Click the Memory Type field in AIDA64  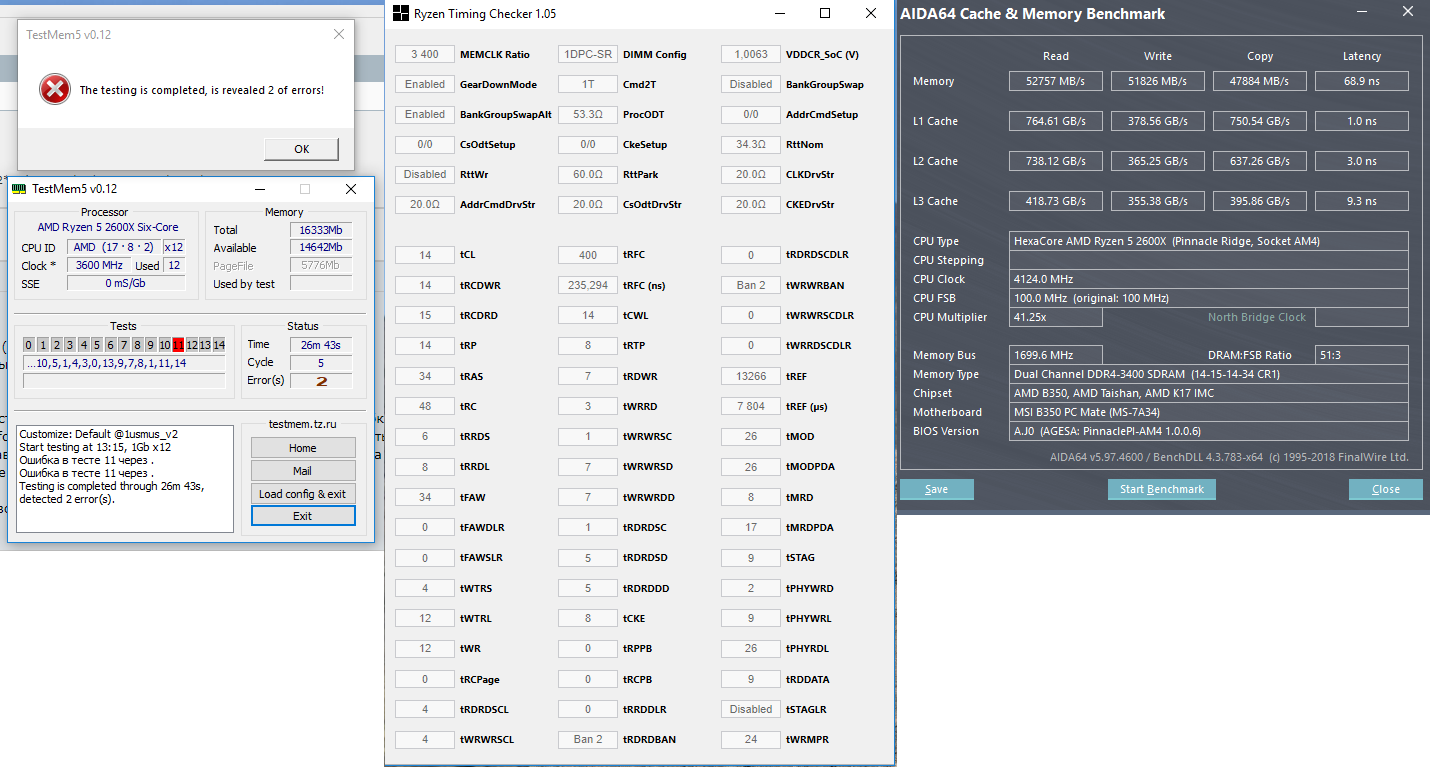coord(1210,374)
